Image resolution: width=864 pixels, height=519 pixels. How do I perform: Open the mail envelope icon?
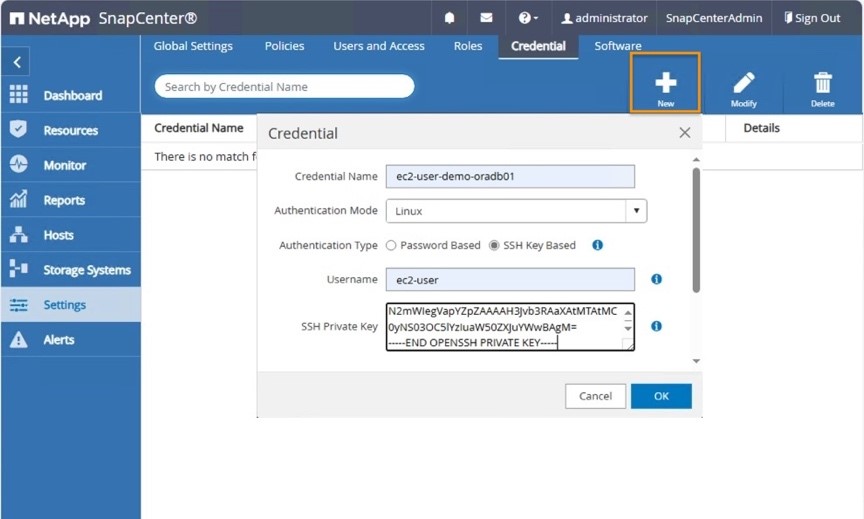[486, 18]
